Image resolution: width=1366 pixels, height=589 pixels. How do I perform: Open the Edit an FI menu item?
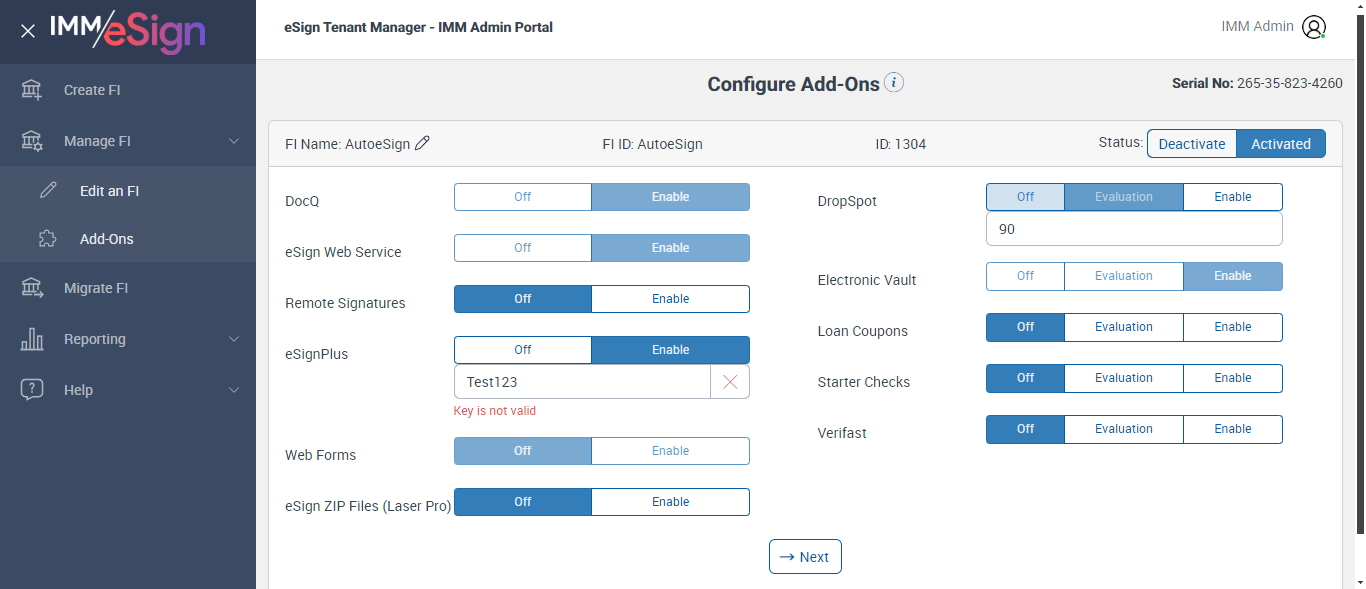coord(109,191)
